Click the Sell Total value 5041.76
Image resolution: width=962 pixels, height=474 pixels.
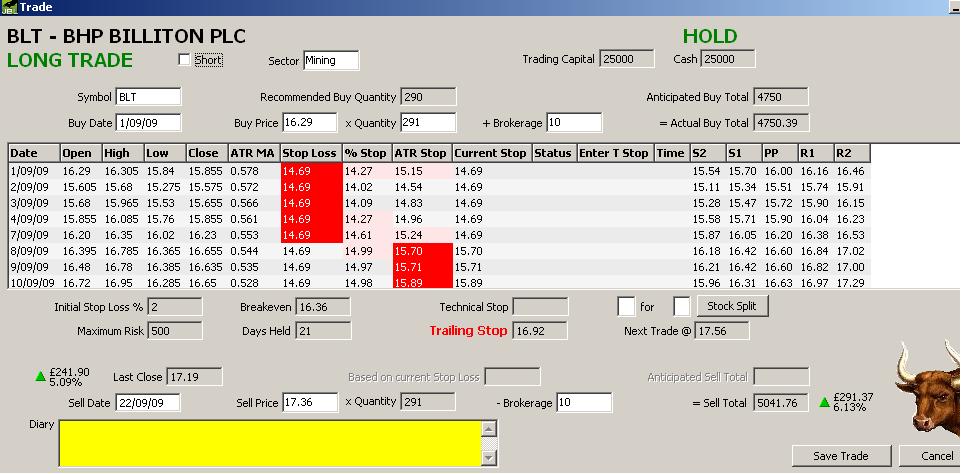click(781, 402)
